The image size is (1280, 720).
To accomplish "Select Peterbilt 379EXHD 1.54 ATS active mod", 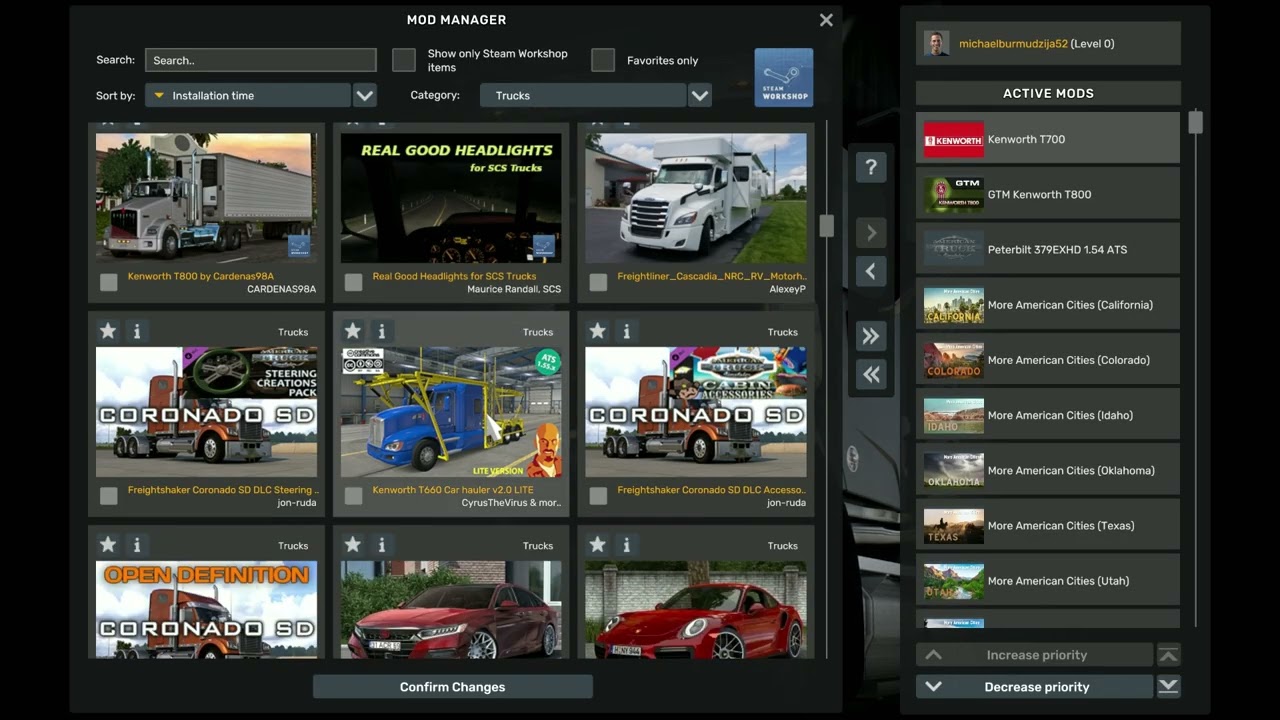I will (x=1048, y=249).
